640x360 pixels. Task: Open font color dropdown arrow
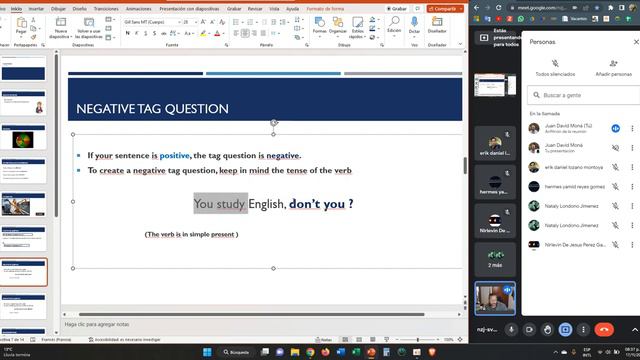pos(223,33)
